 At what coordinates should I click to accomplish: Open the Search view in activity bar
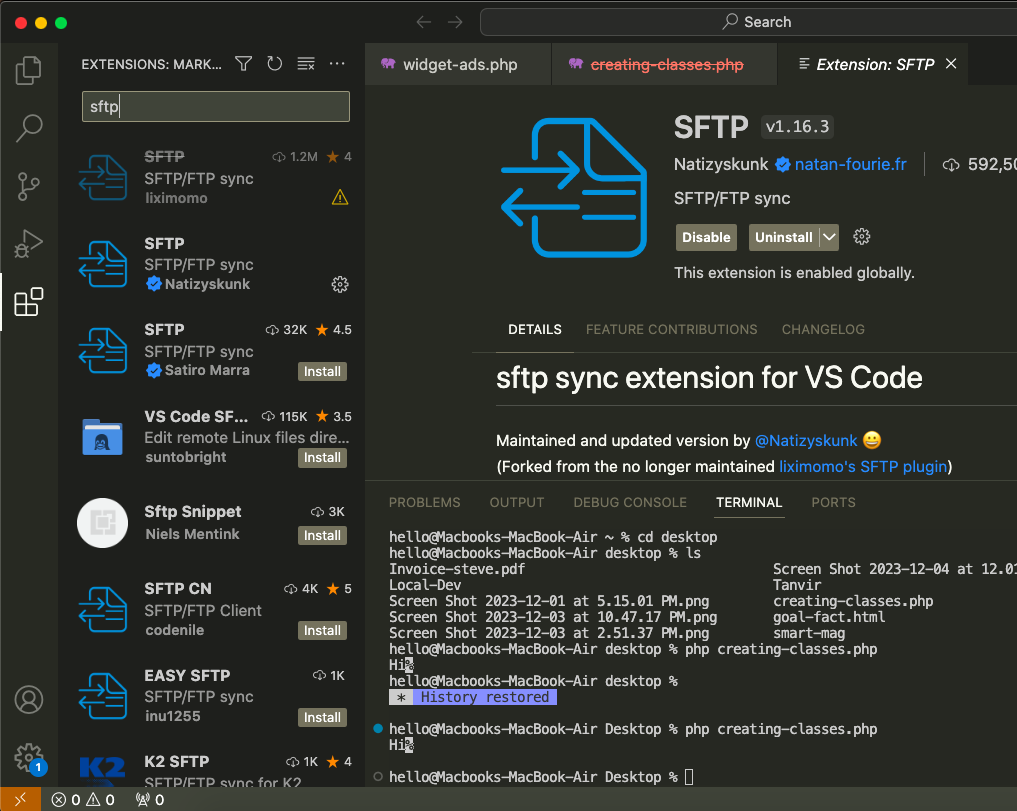29,128
